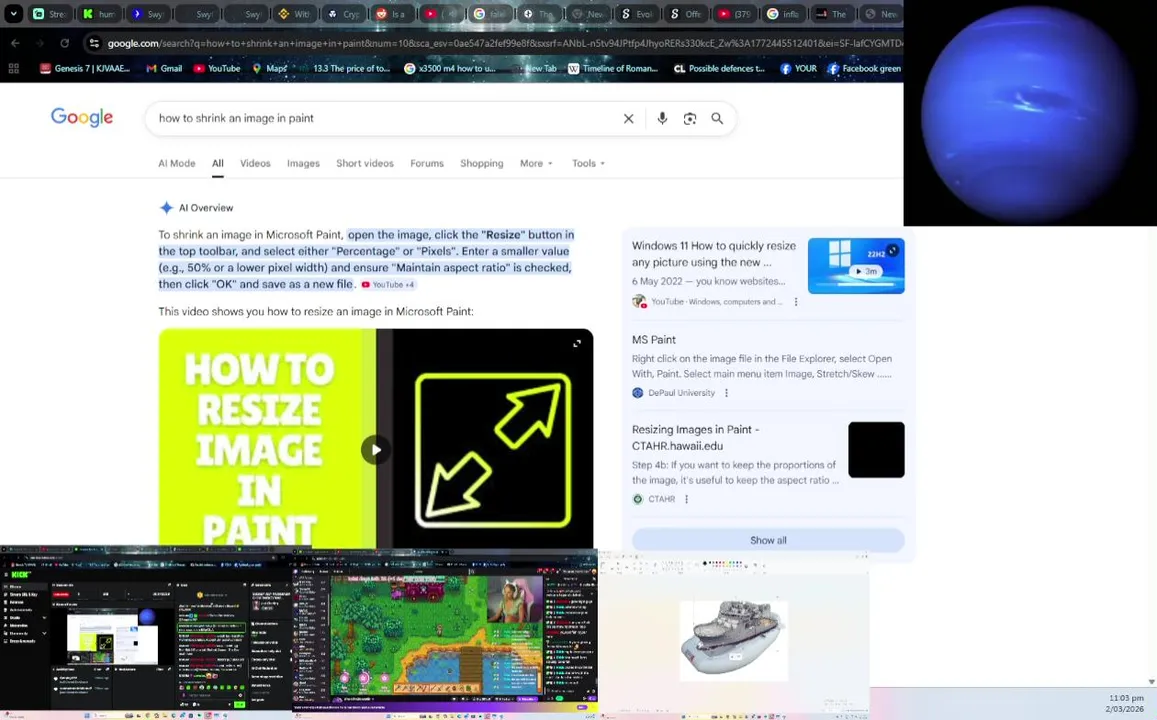Open the Timeline of Roman bookmark
Image resolution: width=1157 pixels, height=720 pixels.
pyautogui.click(x=613, y=69)
